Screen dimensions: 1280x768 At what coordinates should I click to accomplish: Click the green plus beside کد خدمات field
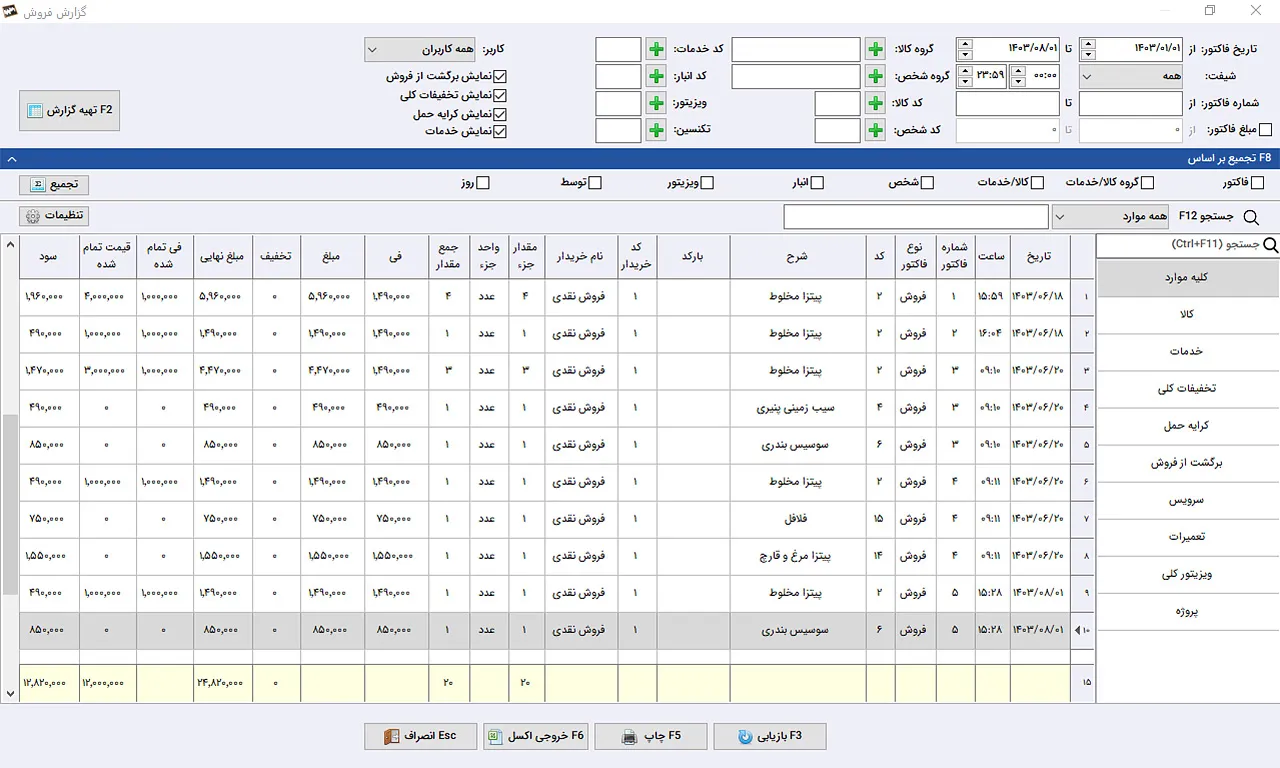tap(655, 49)
